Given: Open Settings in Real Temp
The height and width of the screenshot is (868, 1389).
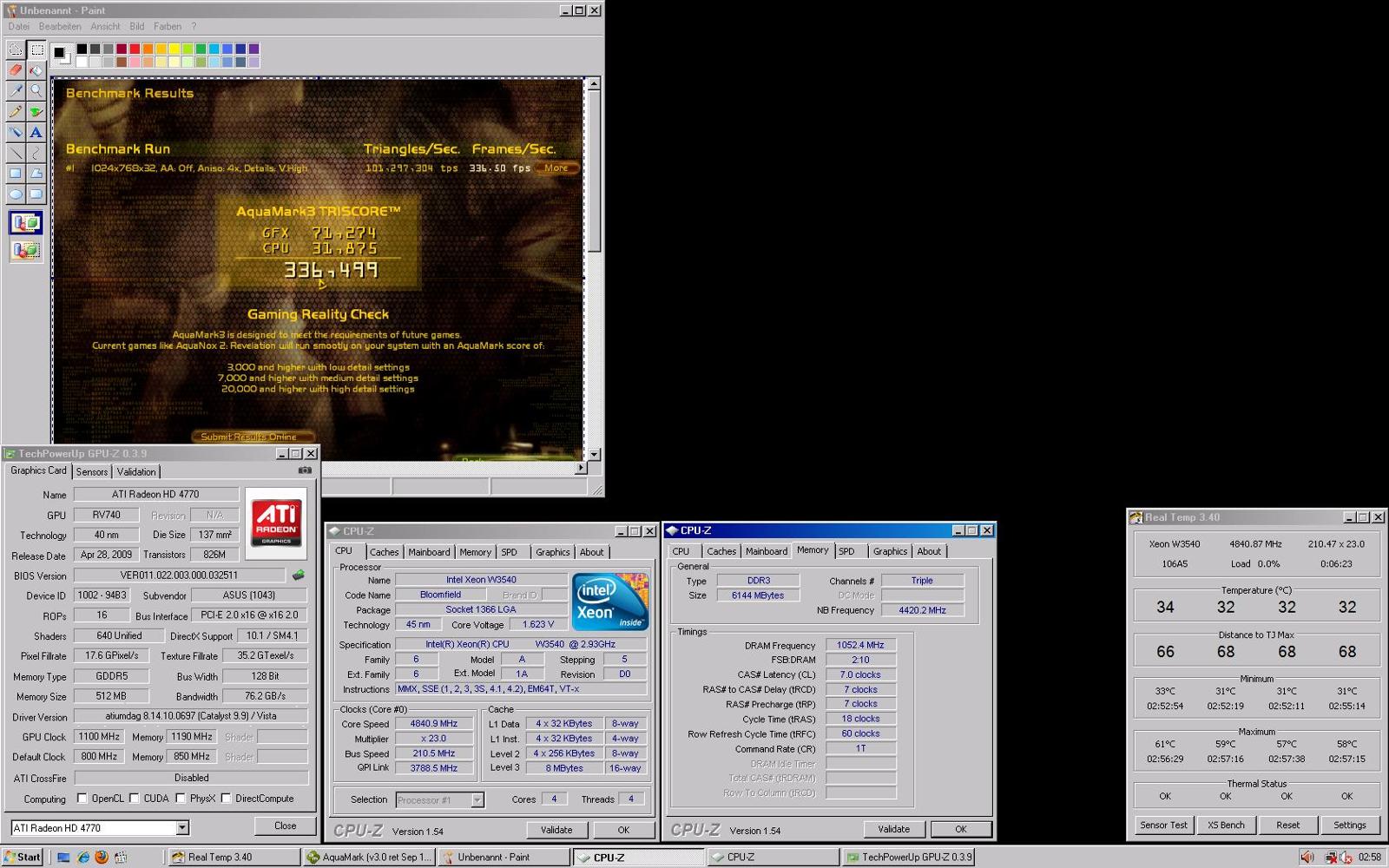Looking at the screenshot, I should 1350,825.
